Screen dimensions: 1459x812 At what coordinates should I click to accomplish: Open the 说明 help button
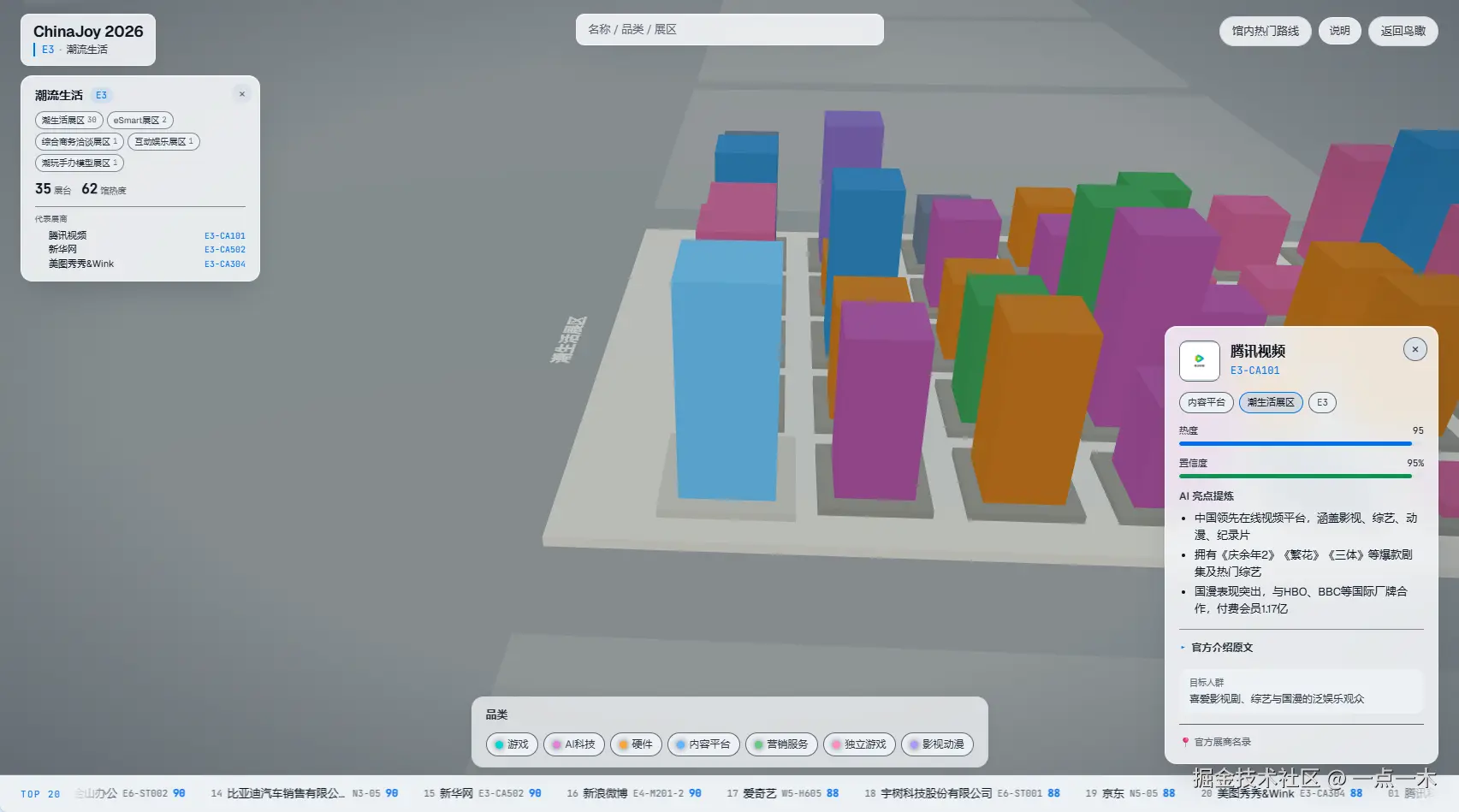pos(1340,31)
